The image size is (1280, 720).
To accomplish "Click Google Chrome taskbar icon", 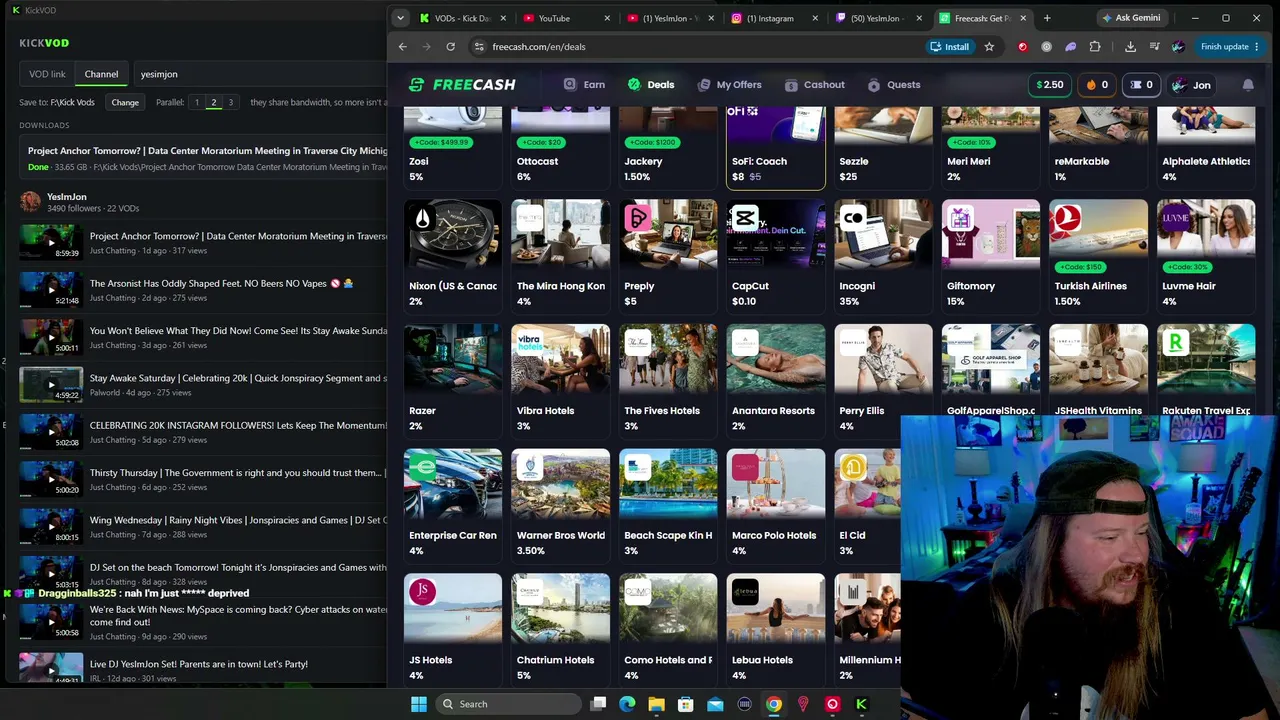I will point(773,704).
